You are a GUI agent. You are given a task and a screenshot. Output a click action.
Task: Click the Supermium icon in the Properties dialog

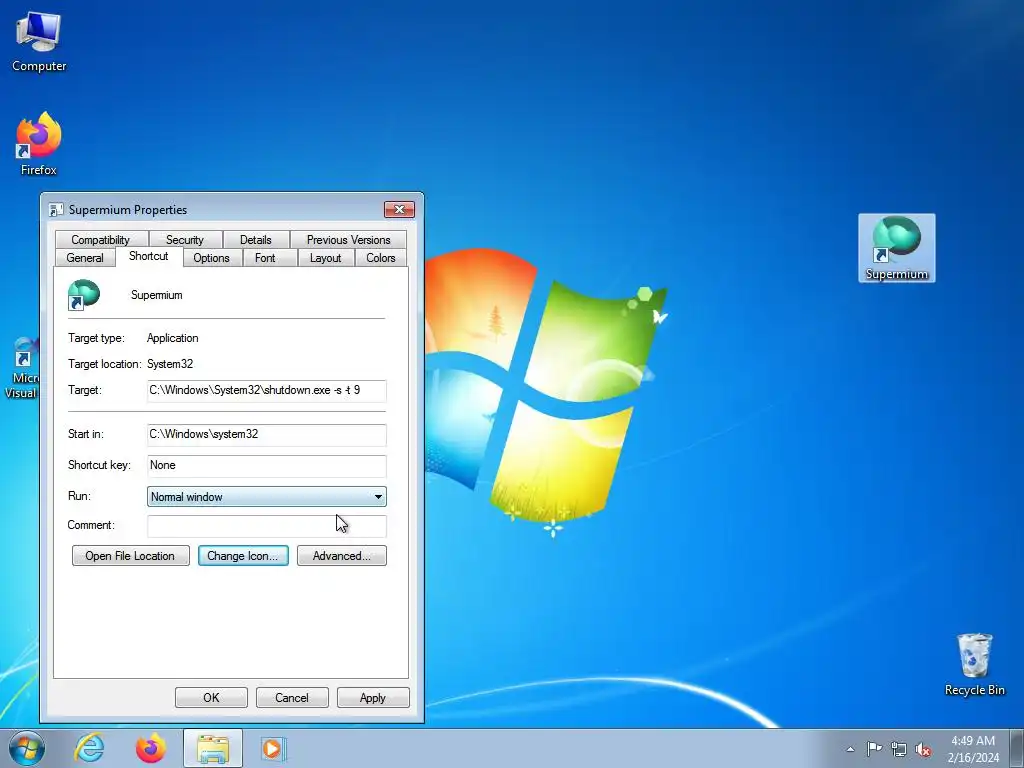tap(84, 295)
